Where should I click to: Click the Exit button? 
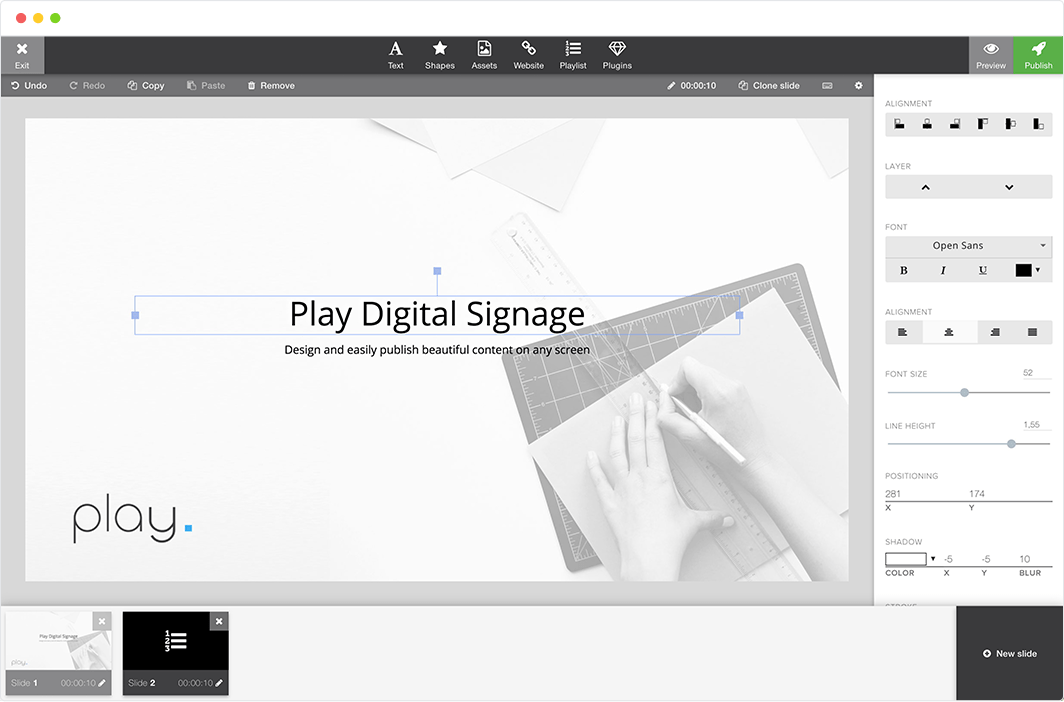pyautogui.click(x=22, y=55)
